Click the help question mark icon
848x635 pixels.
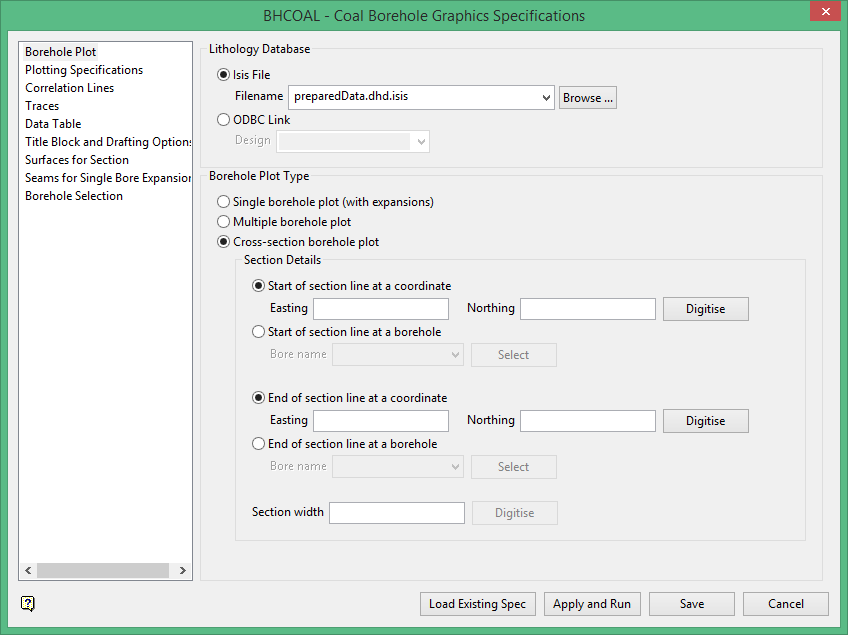pos(28,603)
